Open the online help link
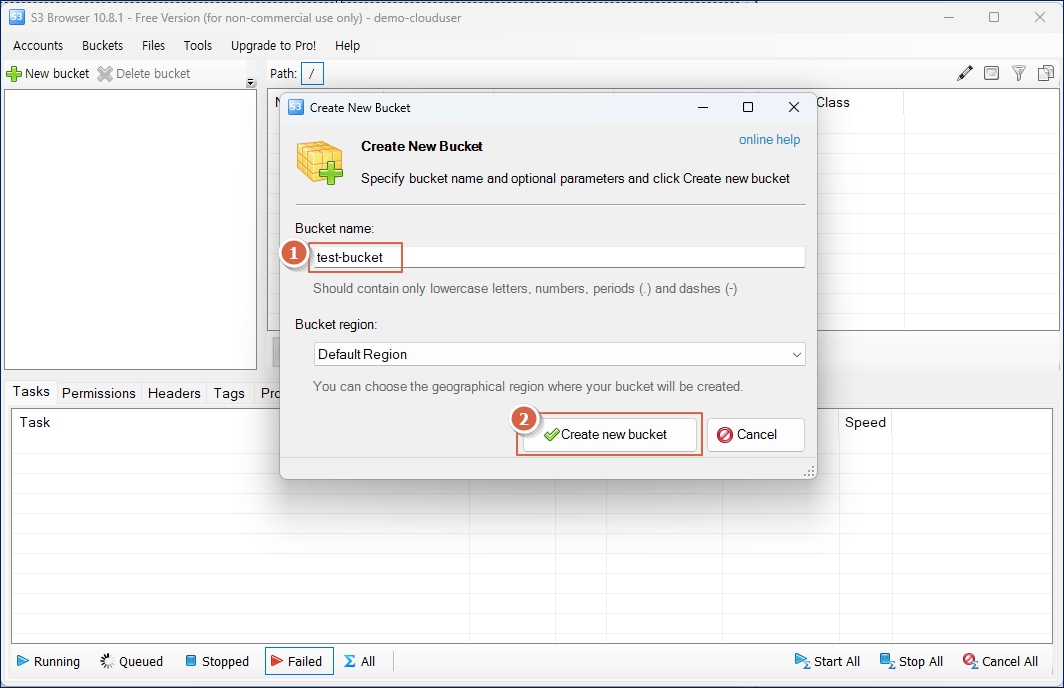Image resolution: width=1064 pixels, height=688 pixels. pos(769,140)
